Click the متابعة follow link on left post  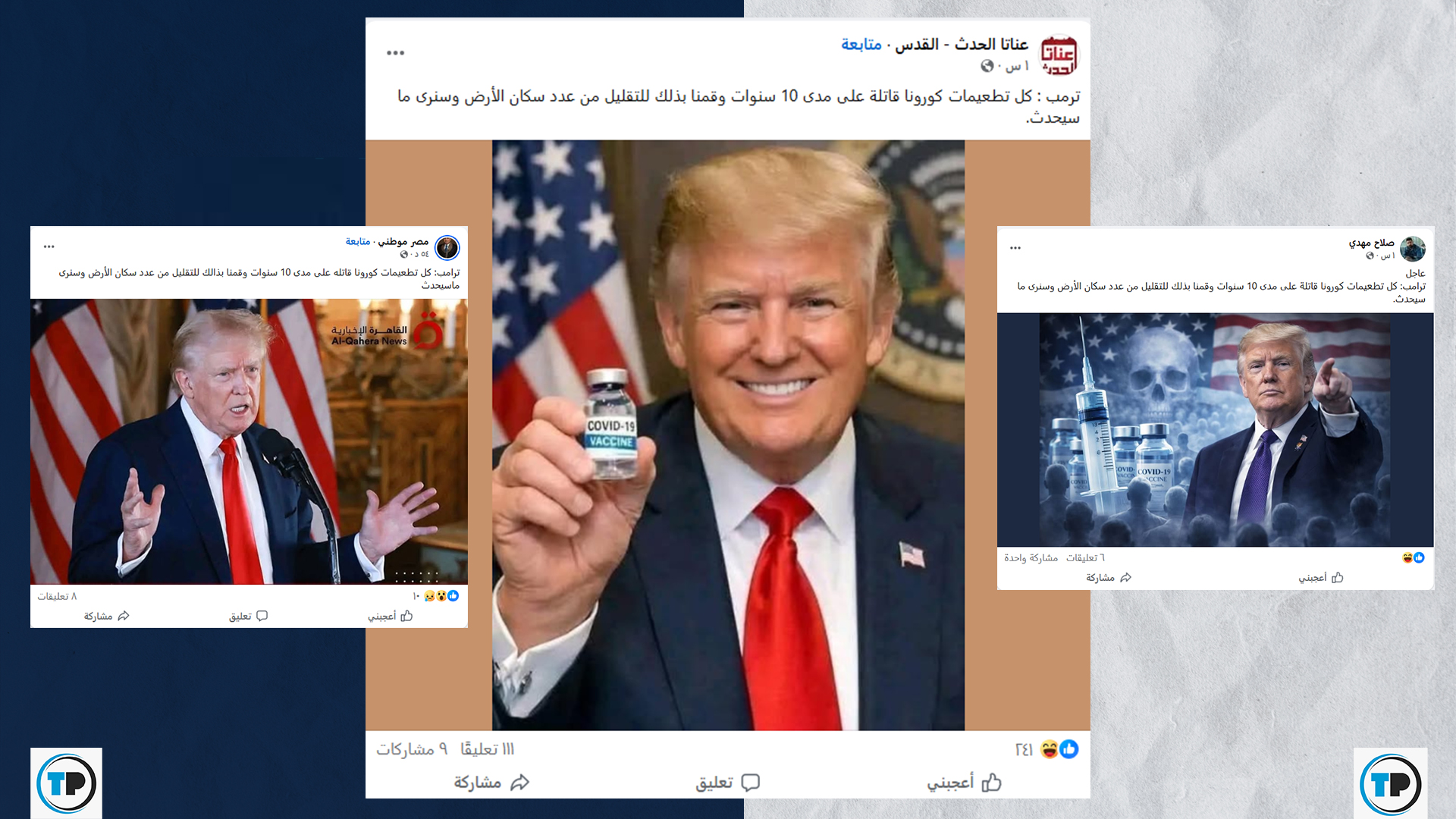(358, 241)
